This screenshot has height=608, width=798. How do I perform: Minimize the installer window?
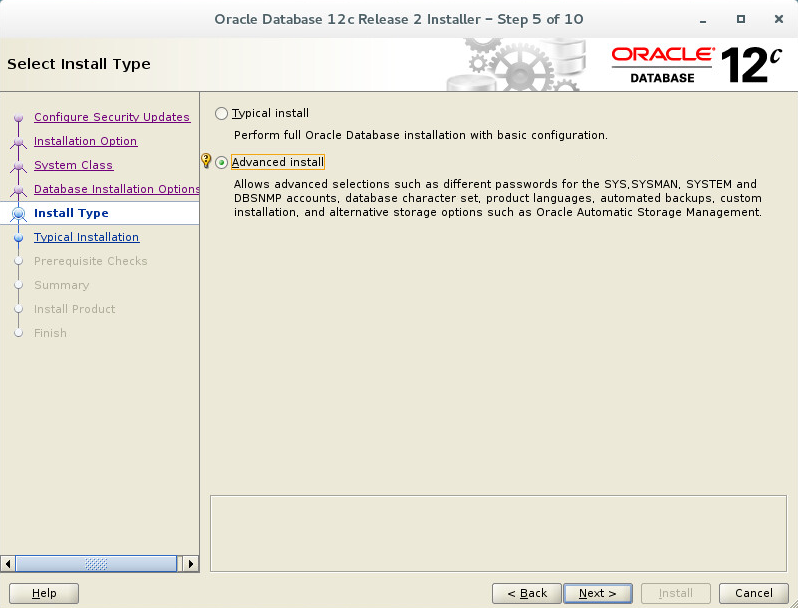coord(703,20)
